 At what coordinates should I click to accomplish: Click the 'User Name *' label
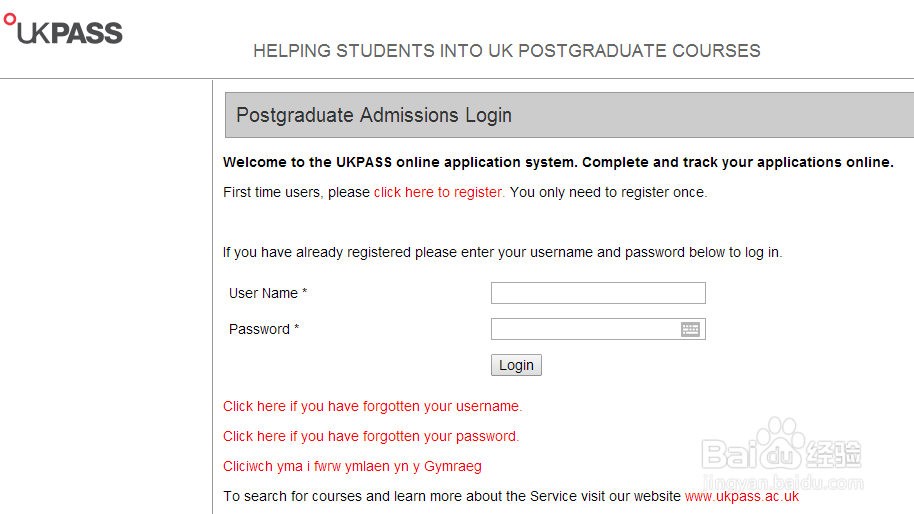point(268,293)
